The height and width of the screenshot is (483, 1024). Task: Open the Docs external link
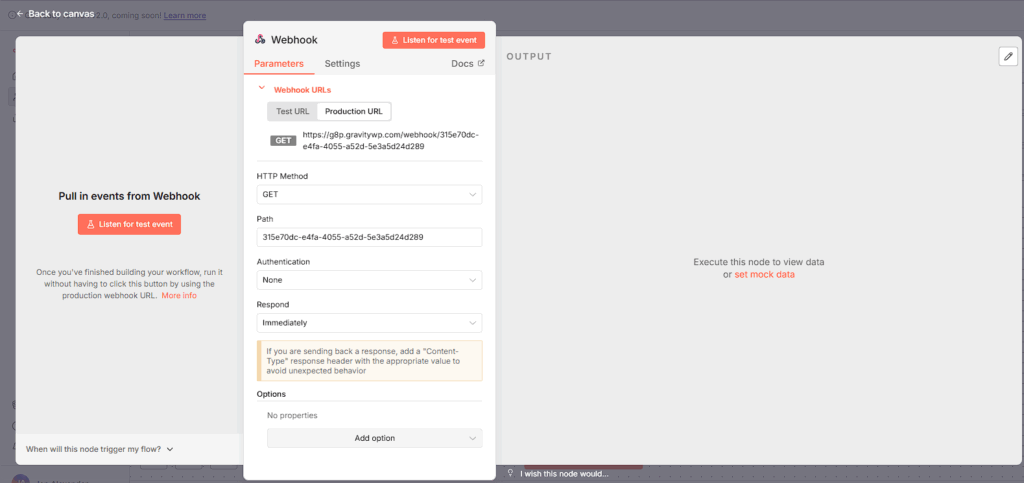pos(468,64)
